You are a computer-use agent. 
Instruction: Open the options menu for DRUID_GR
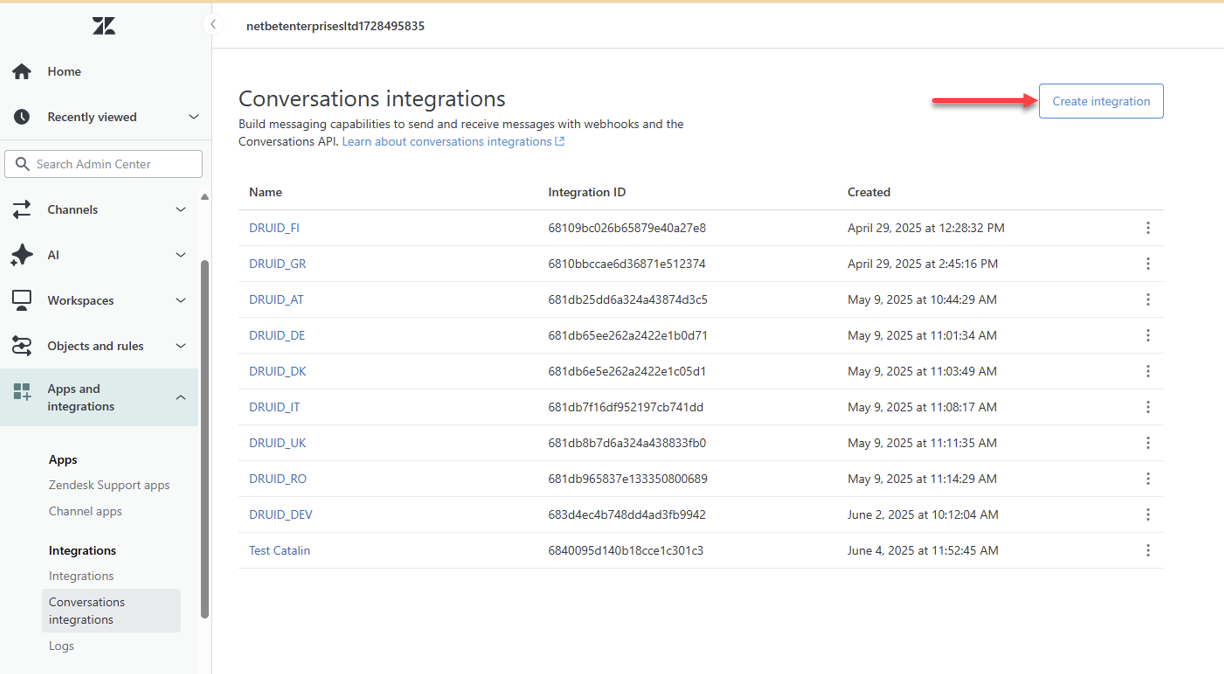[1148, 264]
